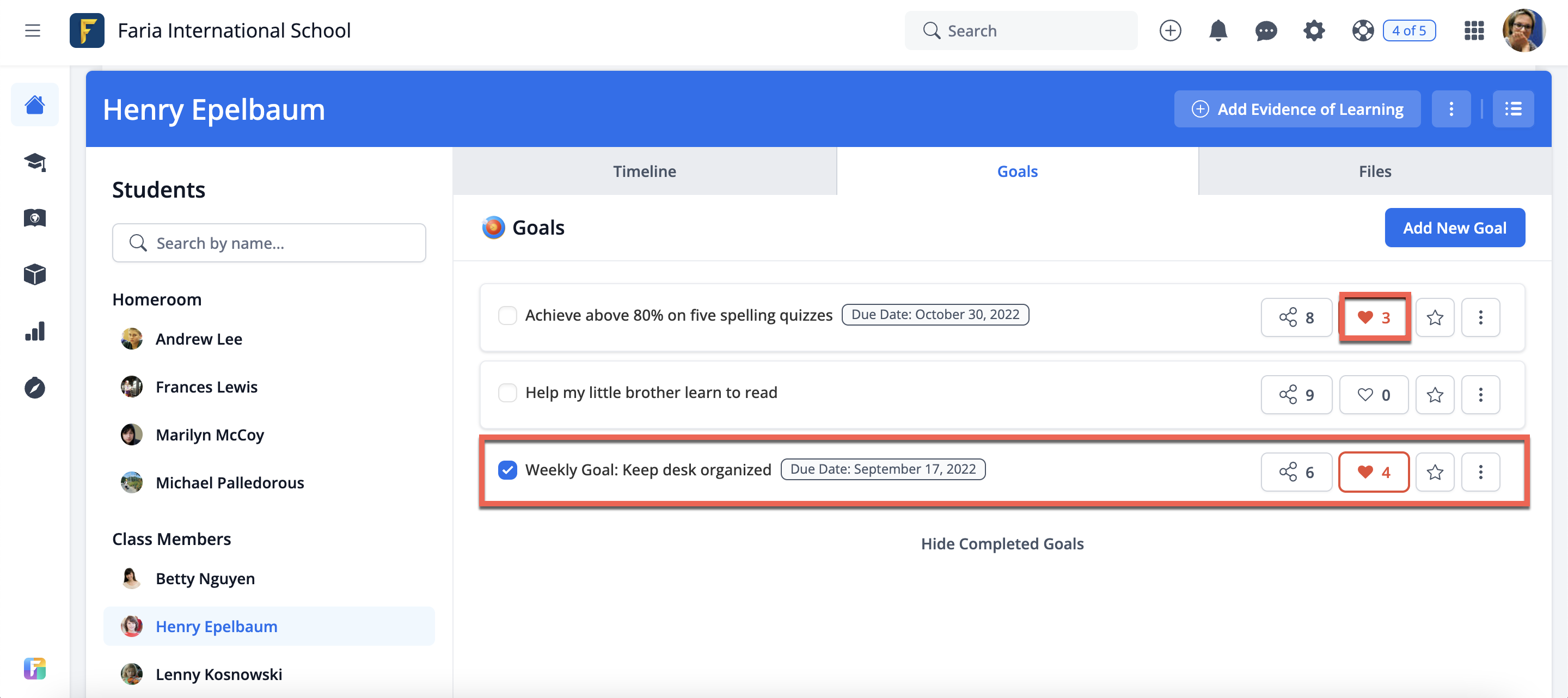
Task: Open the hamburger navigation menu
Action: pos(32,30)
